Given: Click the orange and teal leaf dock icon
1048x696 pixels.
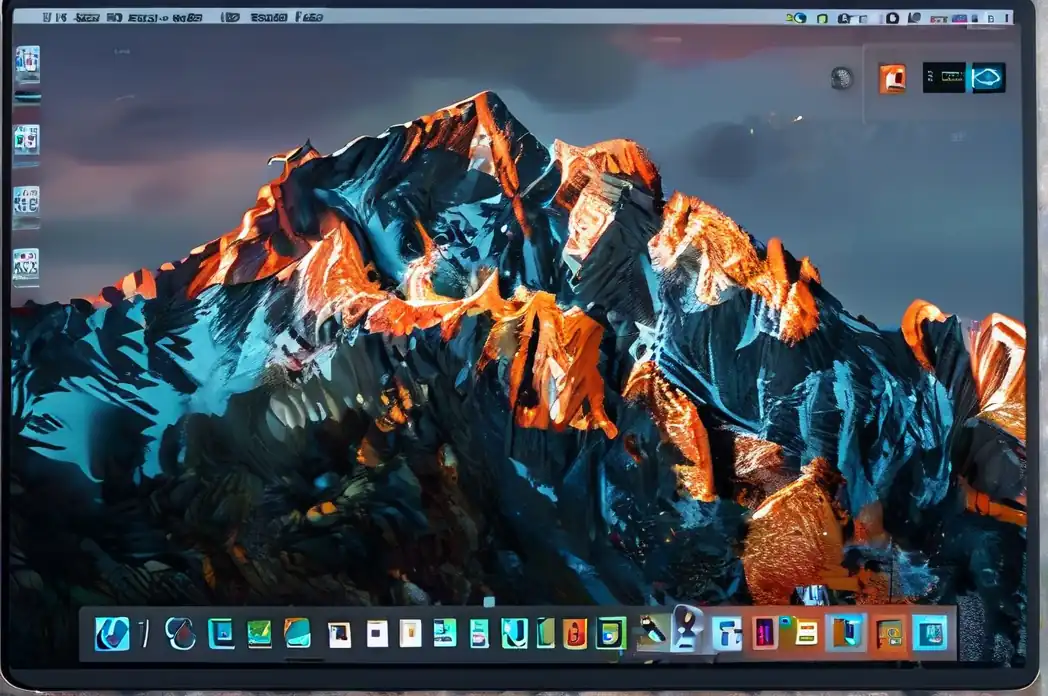Looking at the screenshot, I should pos(297,632).
